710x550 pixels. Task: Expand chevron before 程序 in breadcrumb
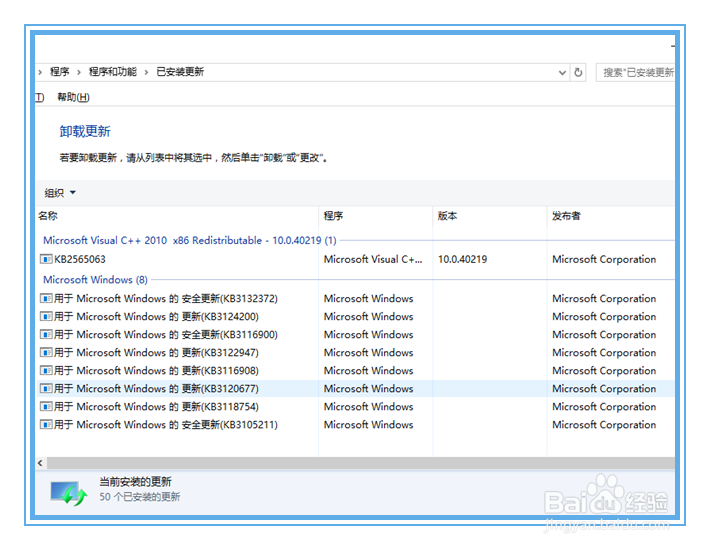coord(40,72)
